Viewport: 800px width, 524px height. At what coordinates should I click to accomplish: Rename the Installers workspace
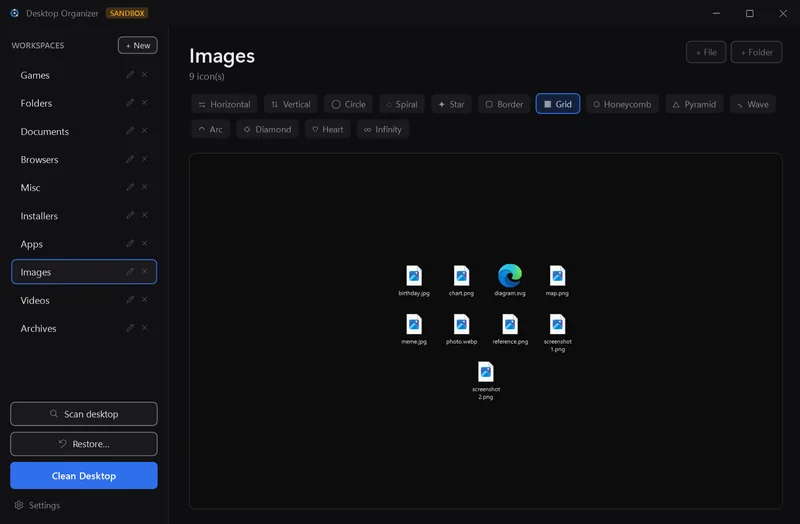pos(130,215)
